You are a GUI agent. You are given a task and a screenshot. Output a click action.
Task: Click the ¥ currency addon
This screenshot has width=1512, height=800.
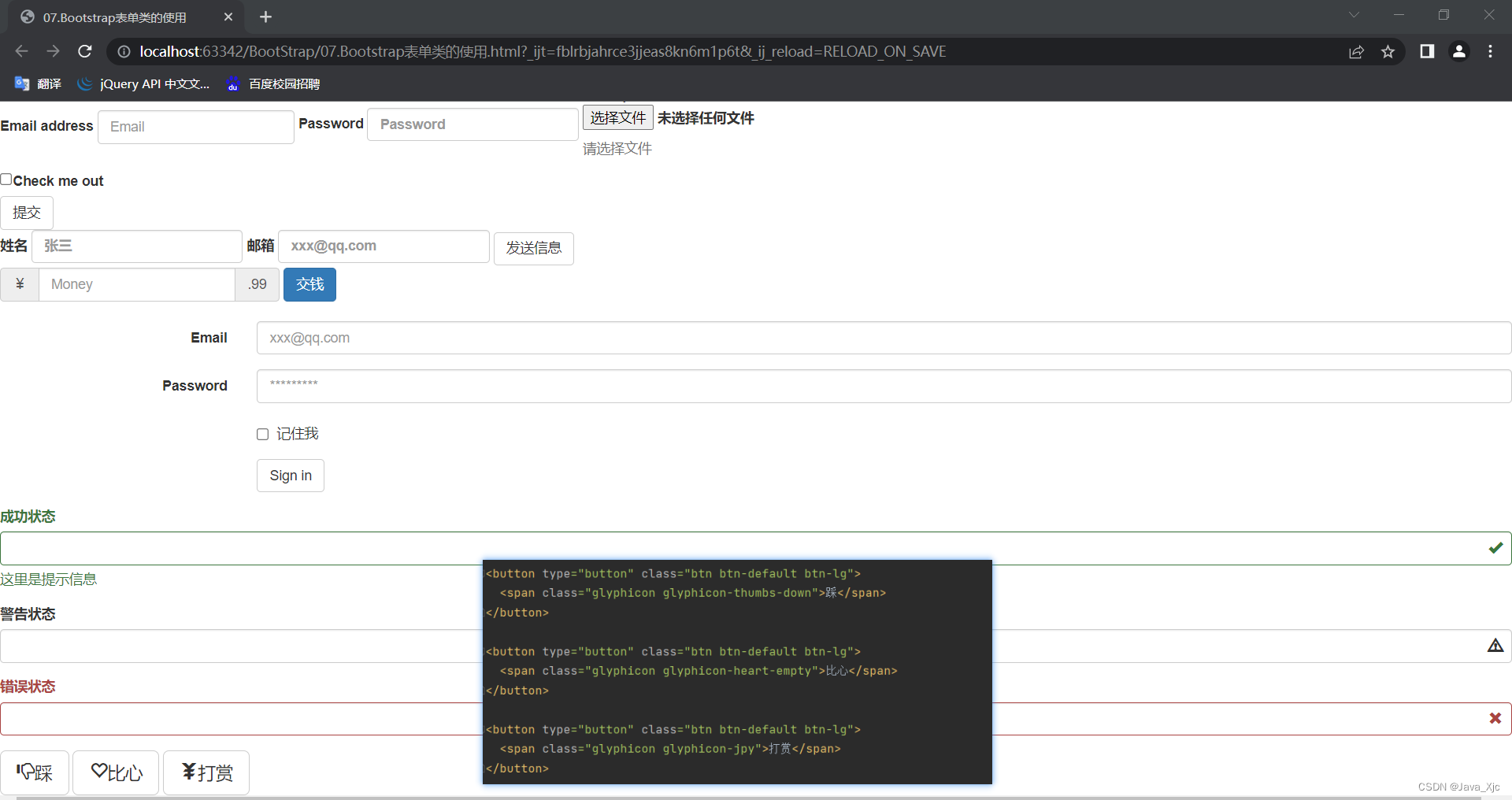[x=20, y=284]
